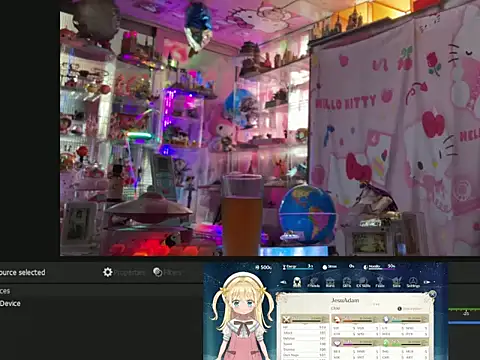Viewport: 480px width, 360px height.
Task: Click the Properties gear icon
Action: pos(108,272)
